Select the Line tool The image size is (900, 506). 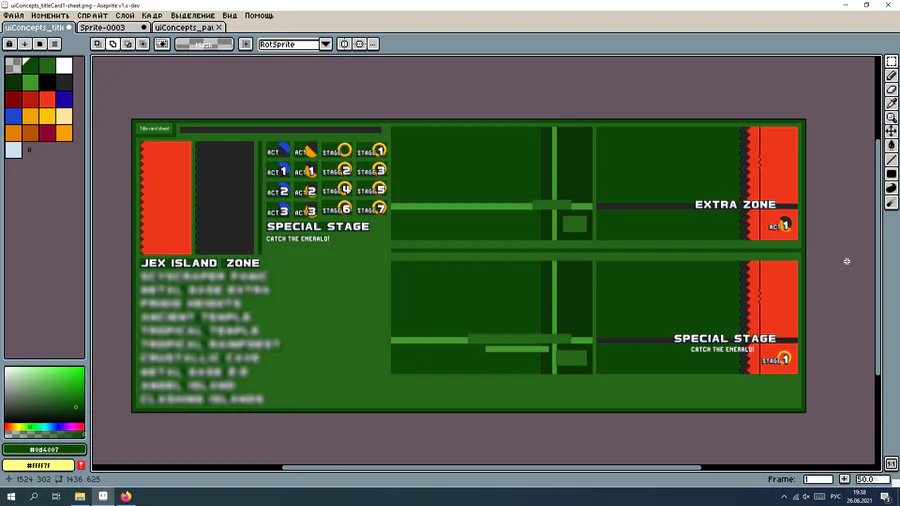click(891, 159)
